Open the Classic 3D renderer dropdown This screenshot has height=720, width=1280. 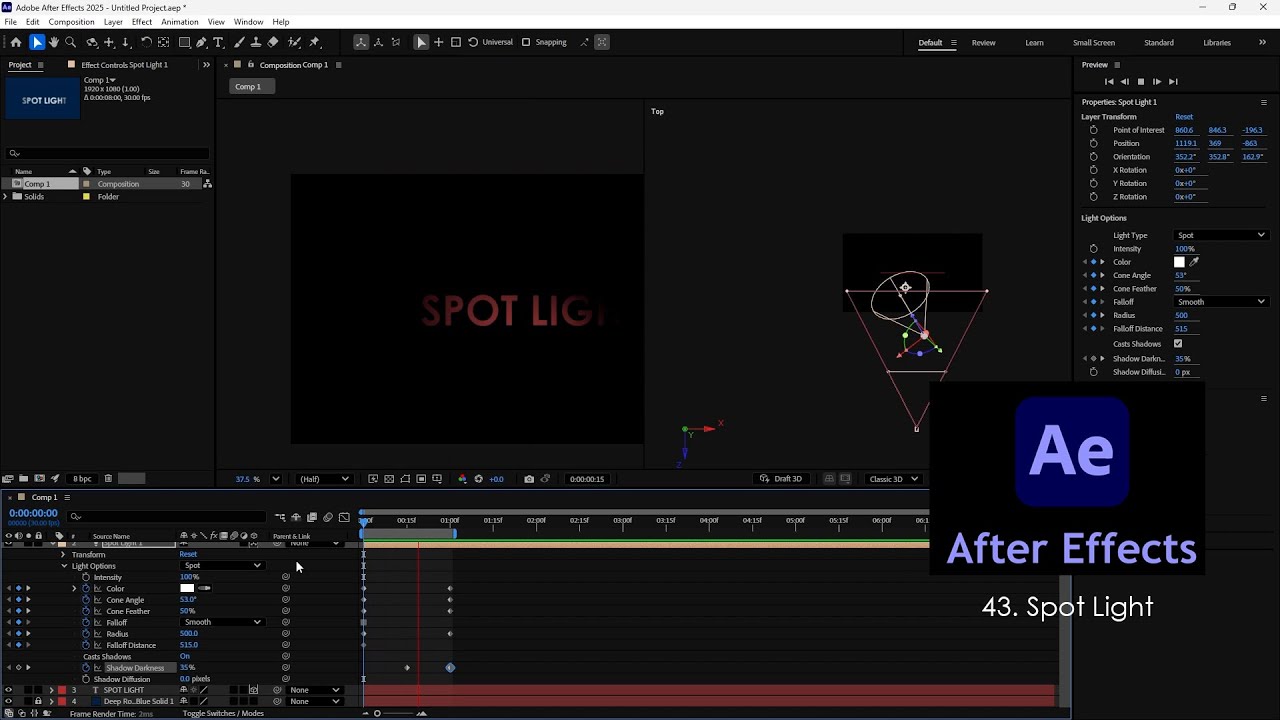(892, 479)
